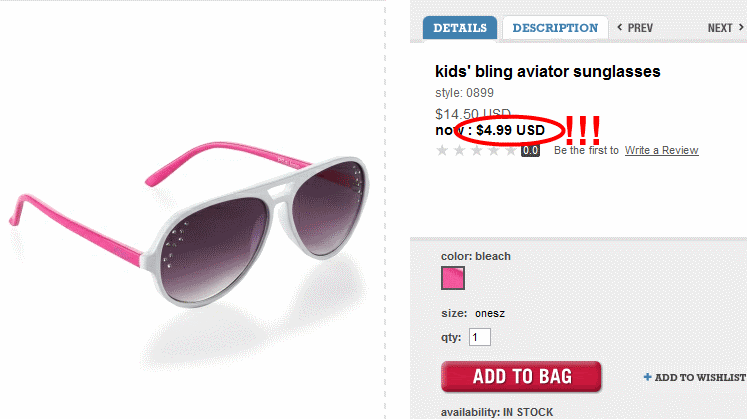Click the second rating star
The image size is (747, 419).
point(460,151)
